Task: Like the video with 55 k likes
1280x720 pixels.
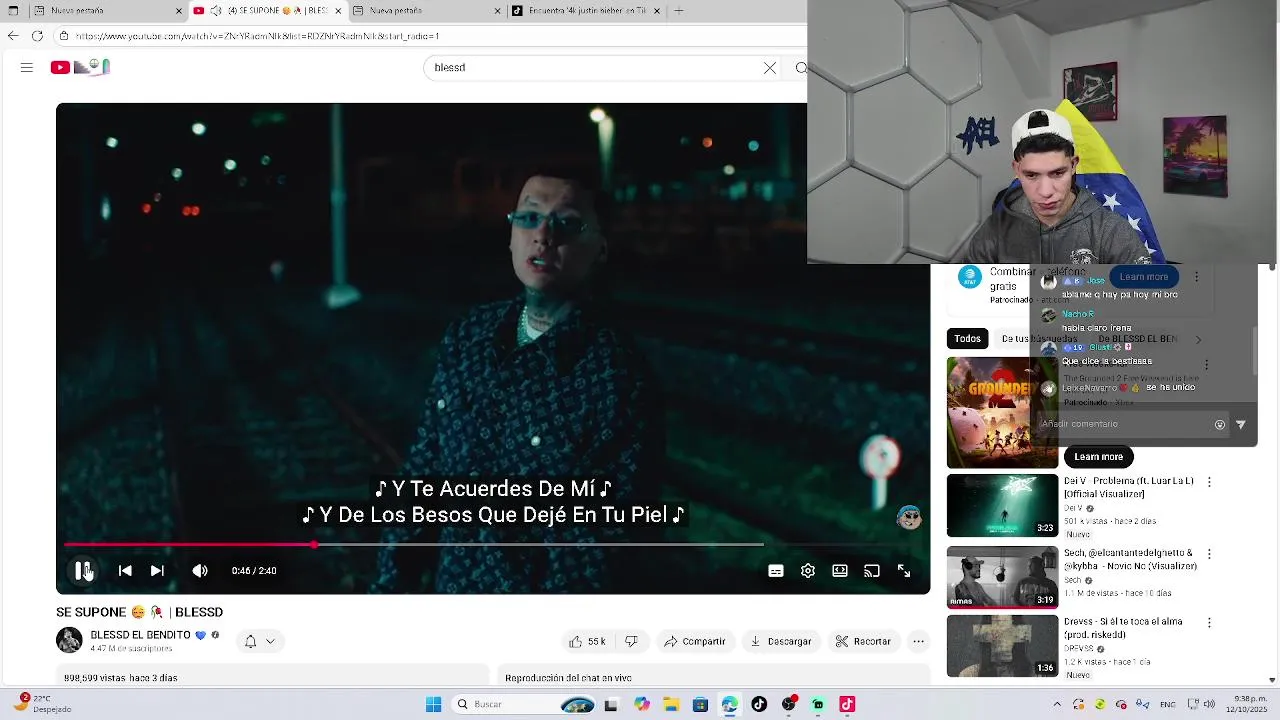Action: click(588, 641)
